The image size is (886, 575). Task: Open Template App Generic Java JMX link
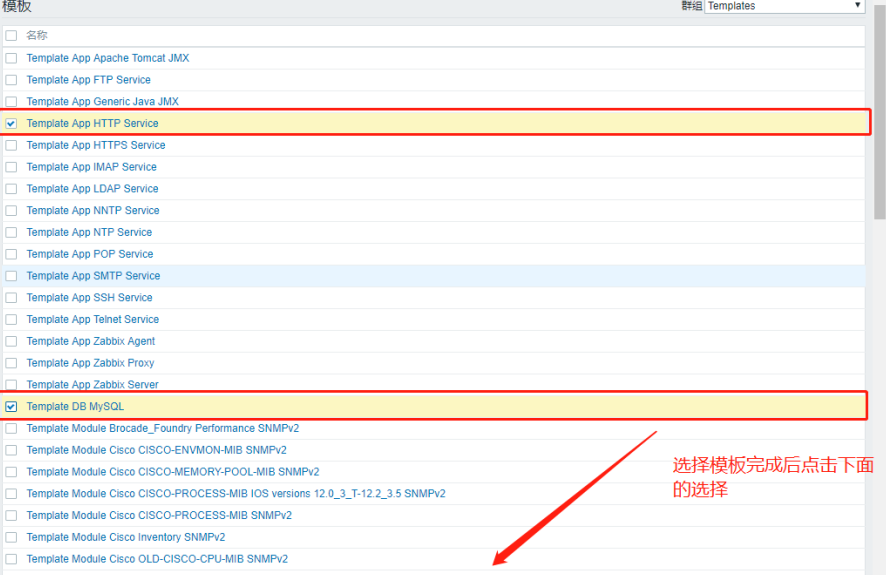coord(102,102)
